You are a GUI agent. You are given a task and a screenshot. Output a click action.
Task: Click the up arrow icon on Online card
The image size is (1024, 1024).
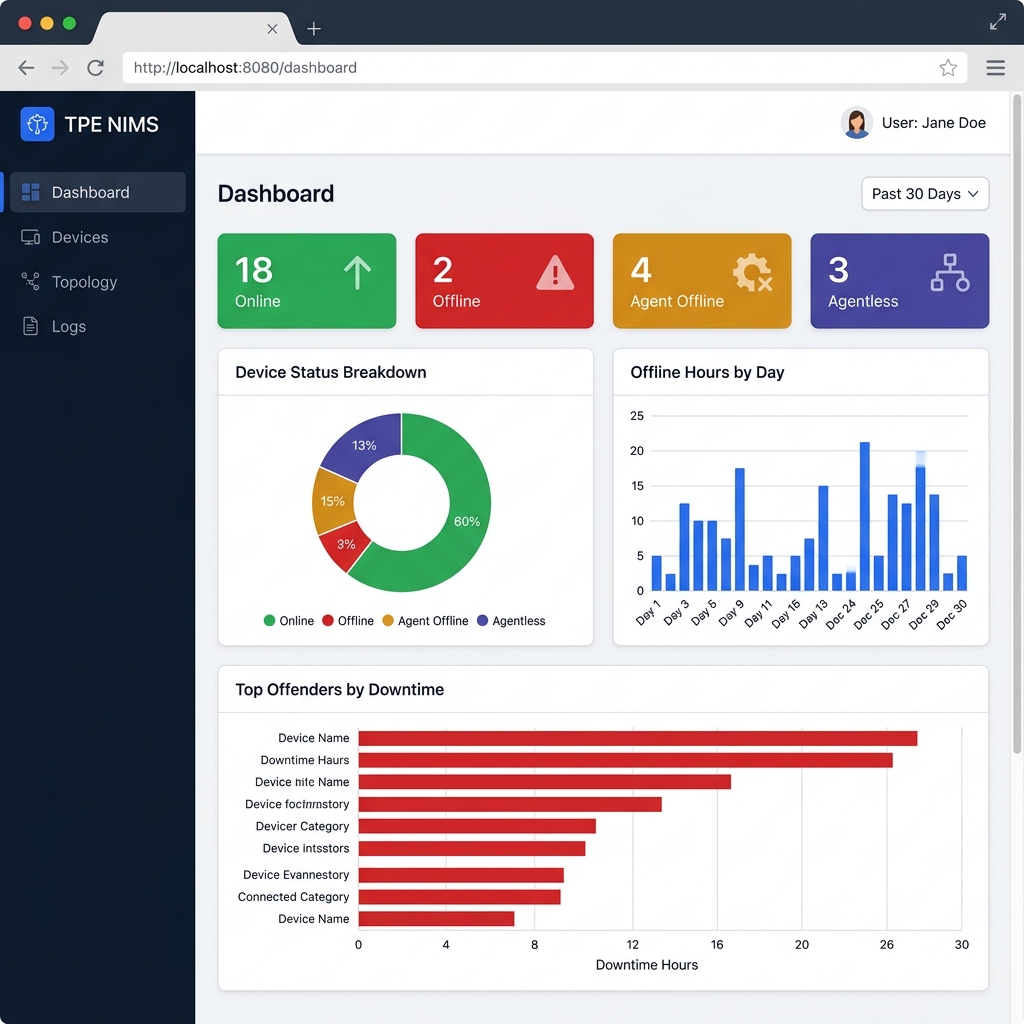coord(357,272)
